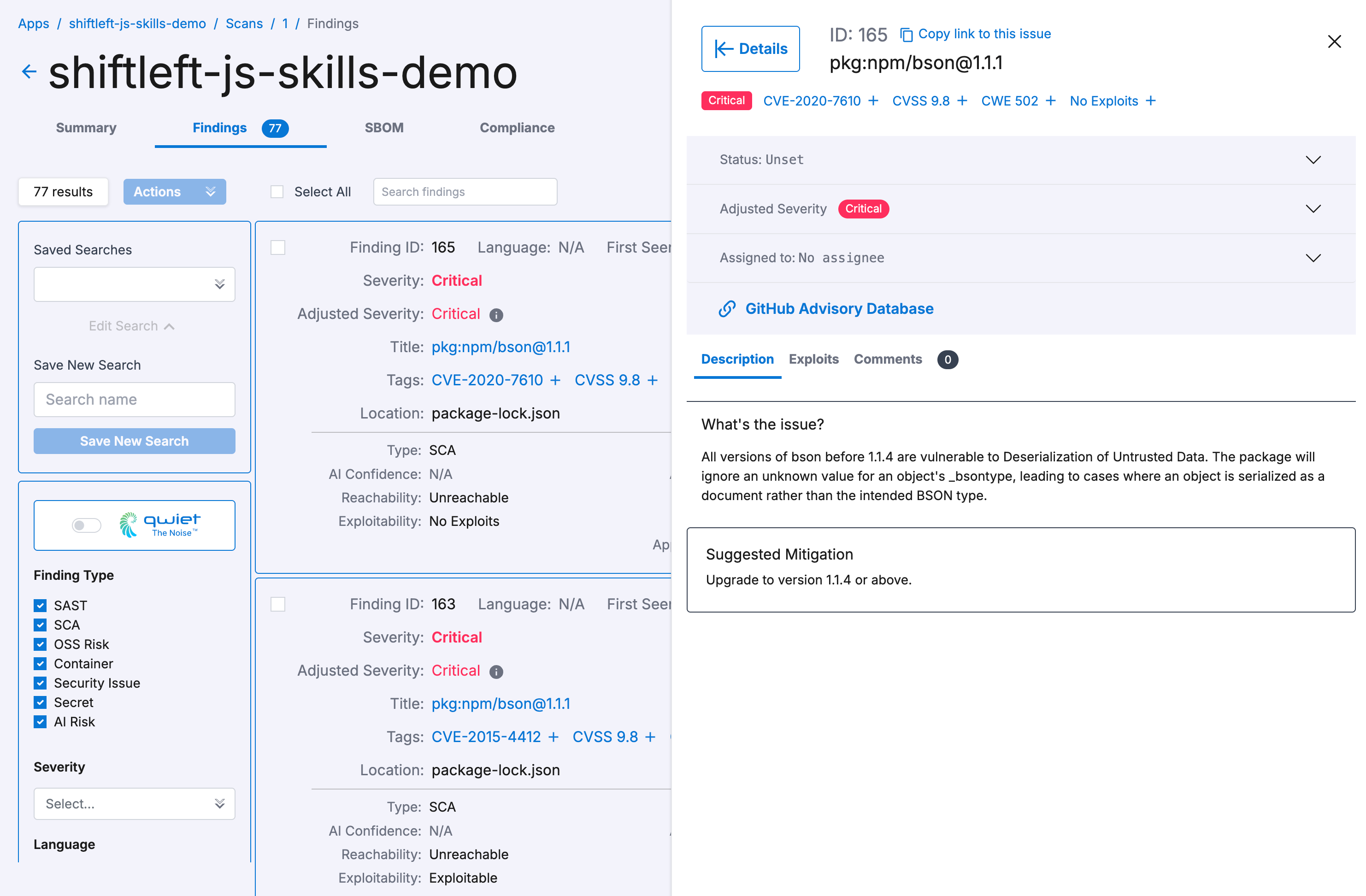Open the Severity Select dropdown
1366x896 pixels.
coord(134,803)
